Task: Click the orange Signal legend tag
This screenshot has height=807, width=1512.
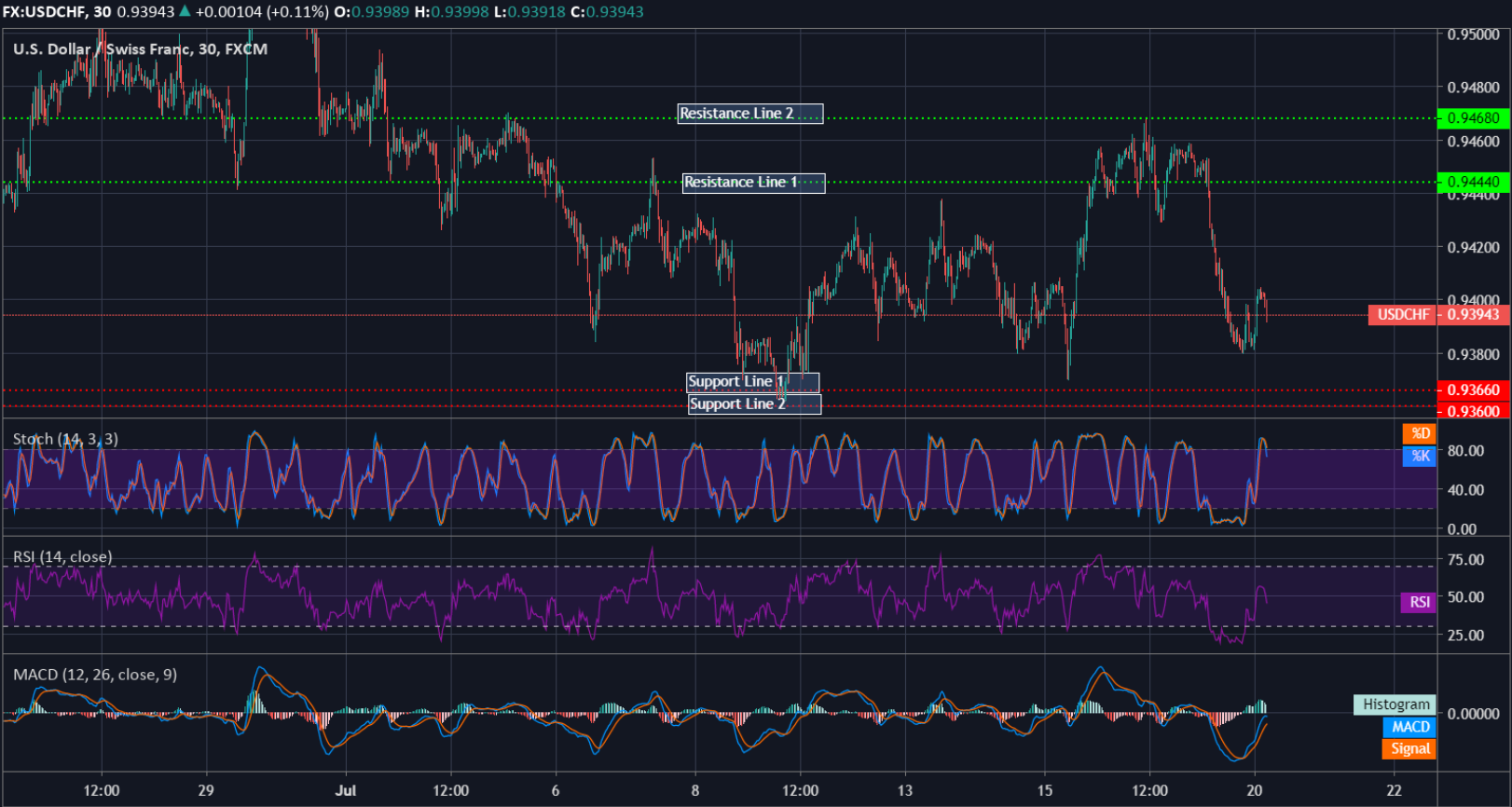Action: pyautogui.click(x=1409, y=748)
